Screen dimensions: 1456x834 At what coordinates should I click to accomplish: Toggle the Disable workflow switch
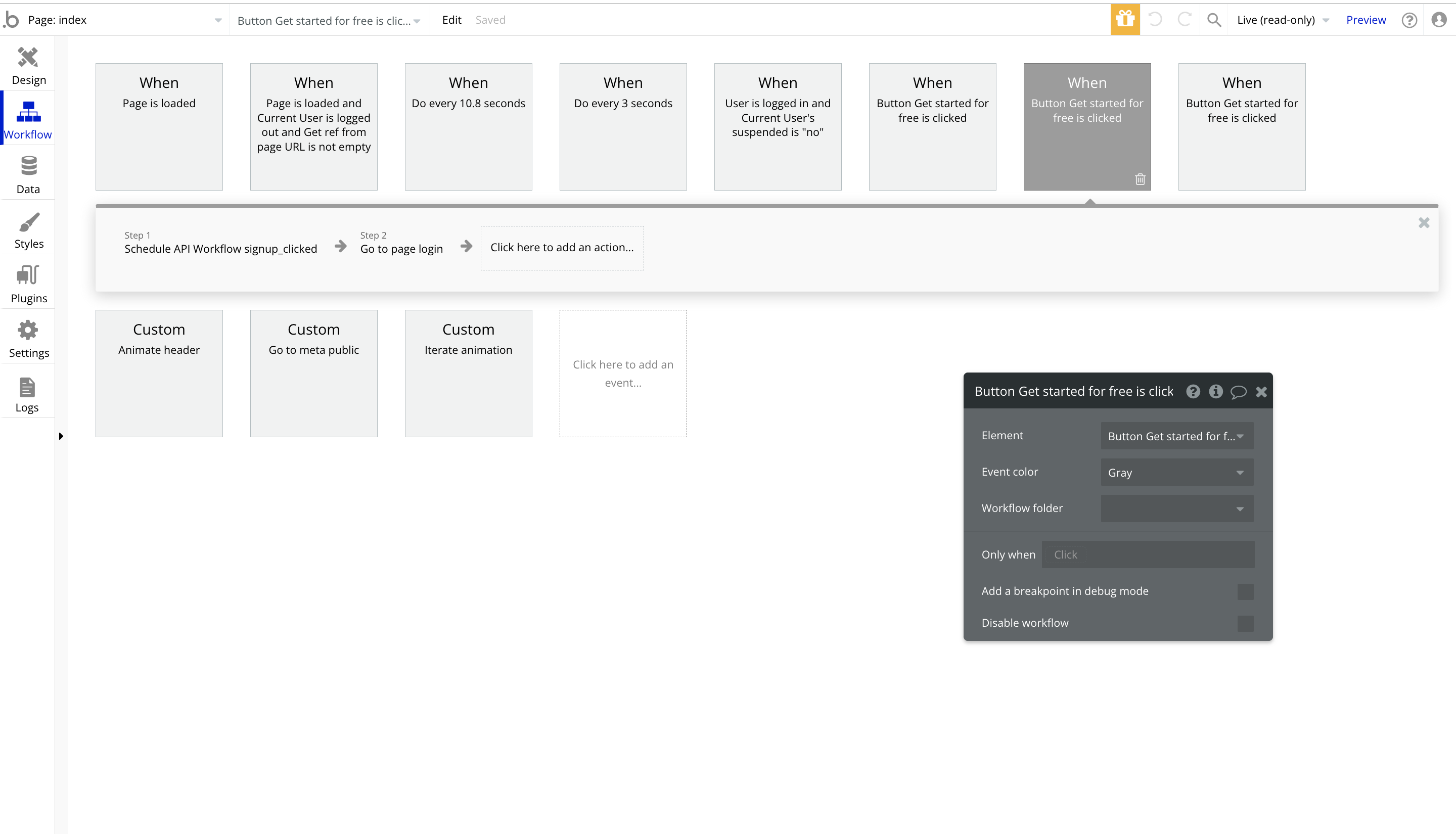pos(1245,622)
